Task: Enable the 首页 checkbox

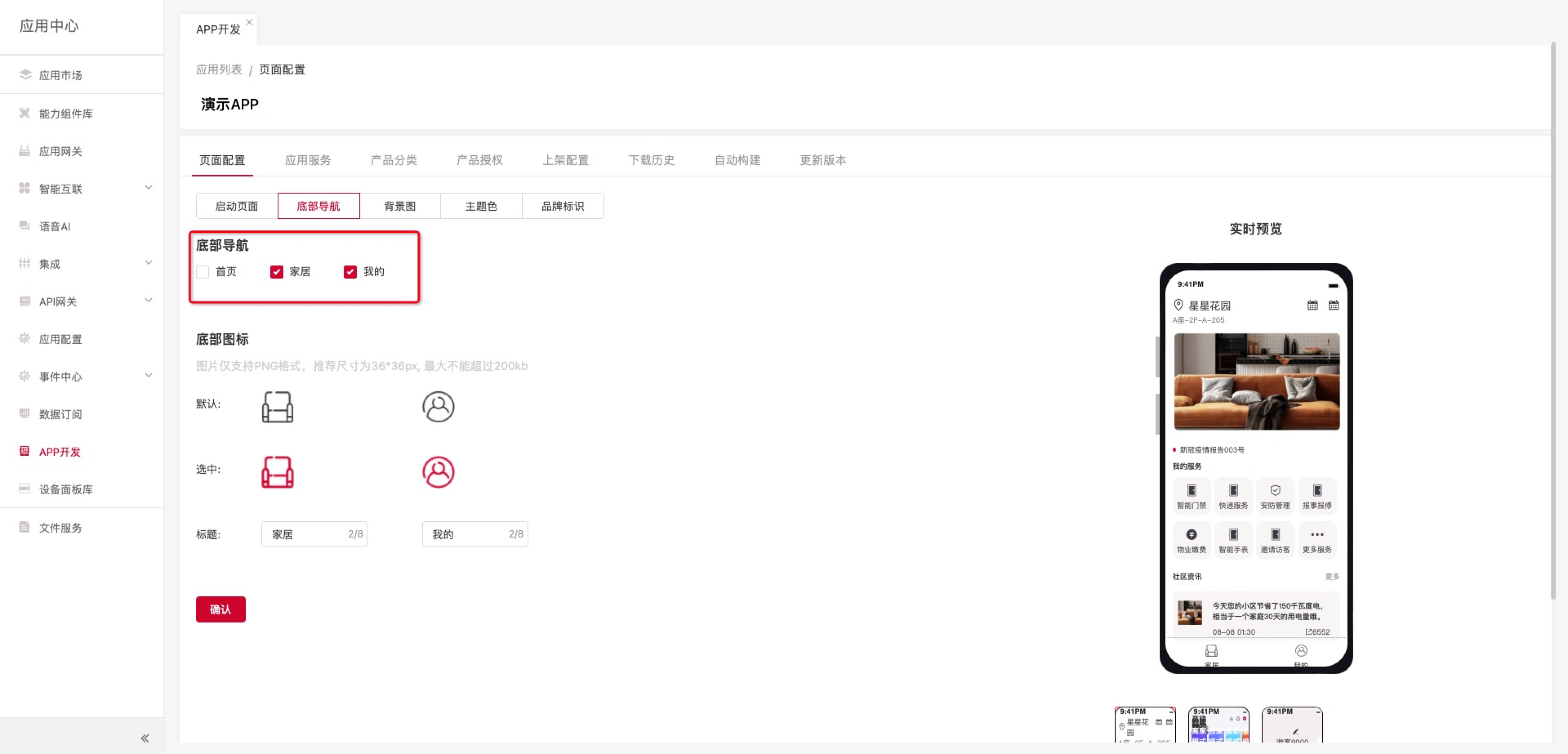Action: click(203, 272)
